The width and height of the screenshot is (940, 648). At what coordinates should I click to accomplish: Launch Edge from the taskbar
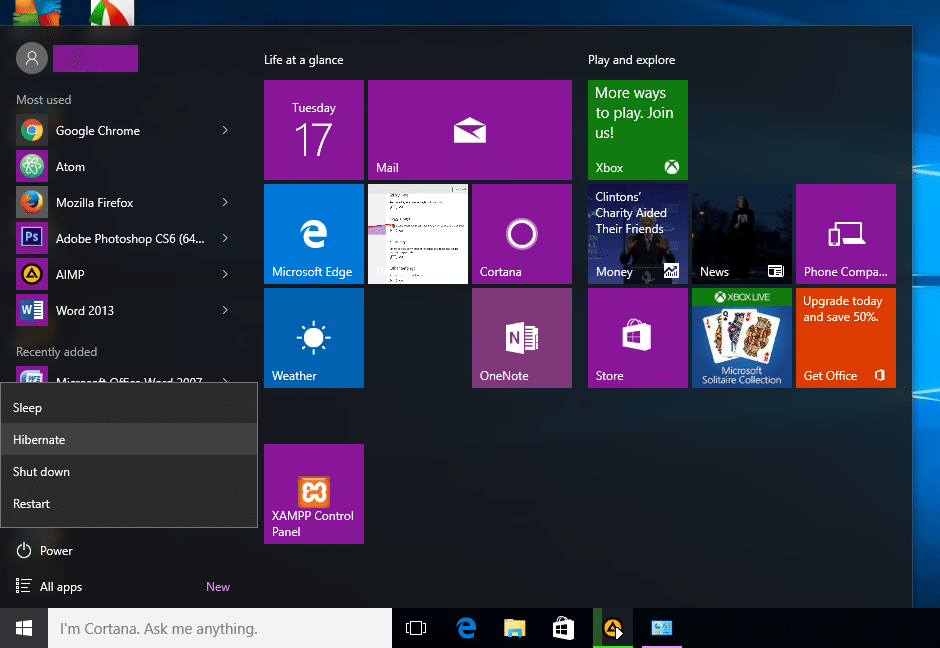pos(466,628)
